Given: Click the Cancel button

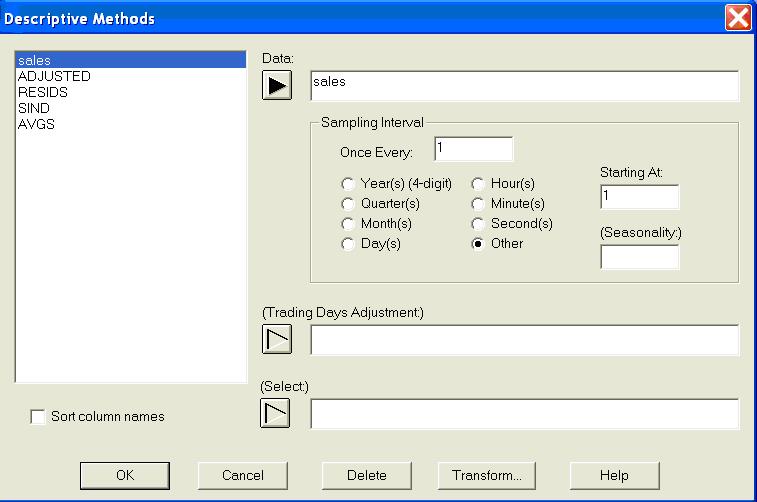Looking at the screenshot, I should pos(243,475).
